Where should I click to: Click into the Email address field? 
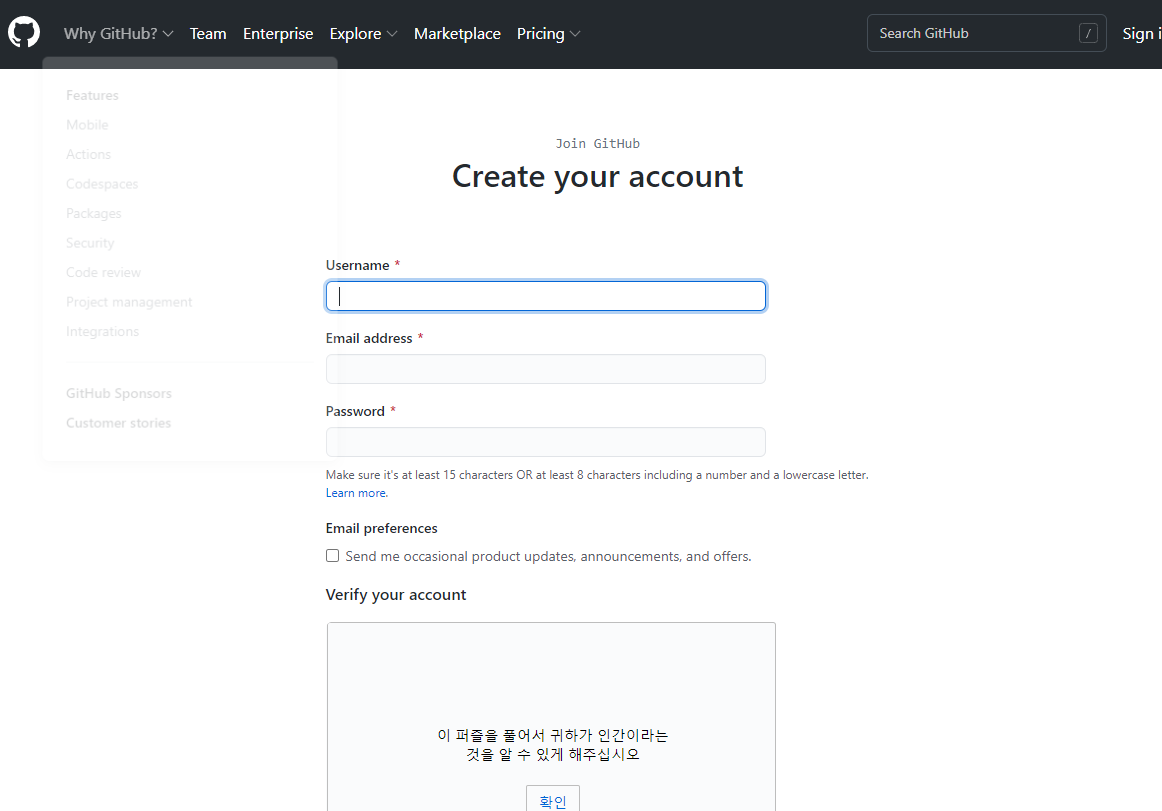click(545, 368)
